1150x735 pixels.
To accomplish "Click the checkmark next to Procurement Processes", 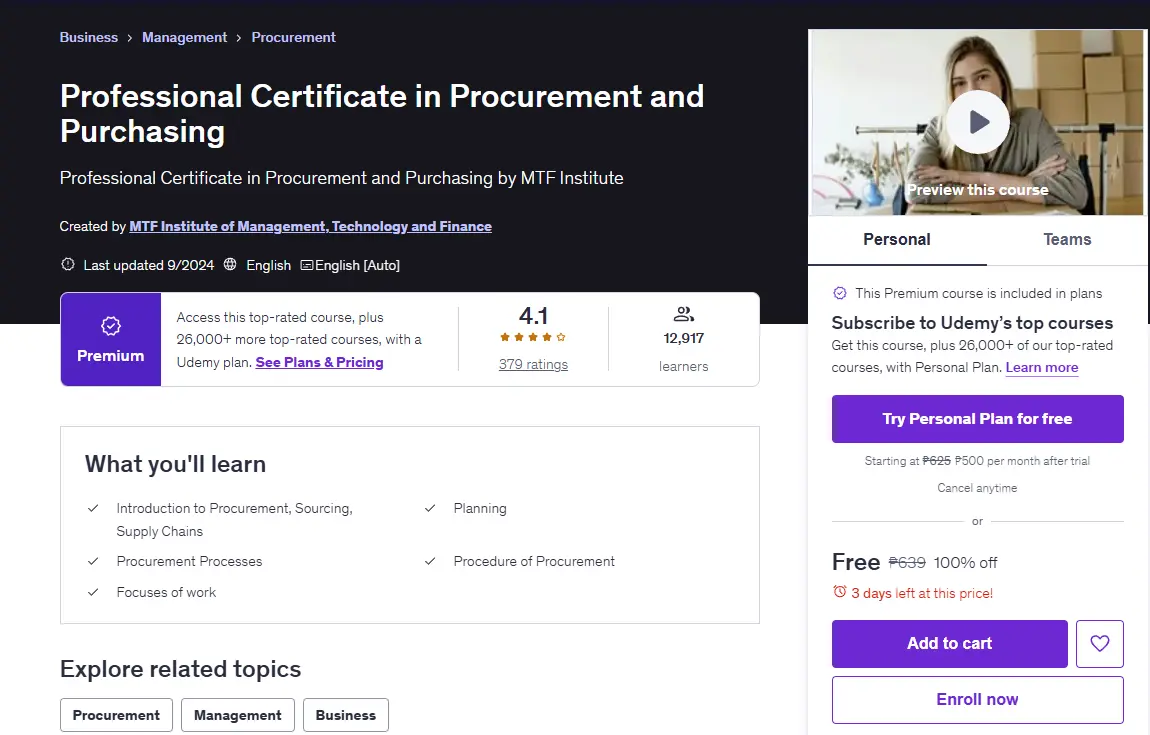I will tap(93, 560).
